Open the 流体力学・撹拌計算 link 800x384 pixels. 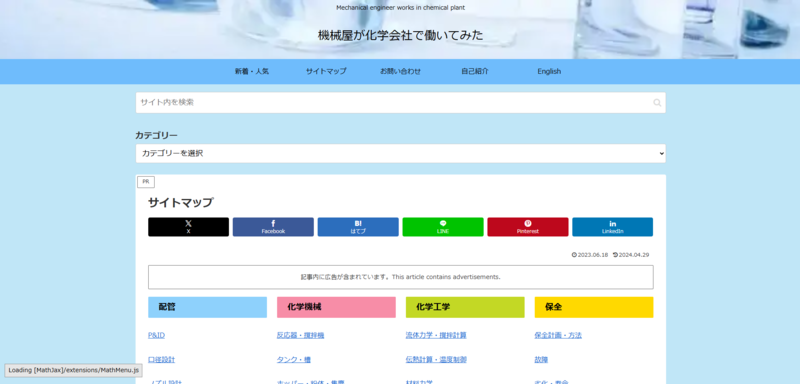pos(436,336)
